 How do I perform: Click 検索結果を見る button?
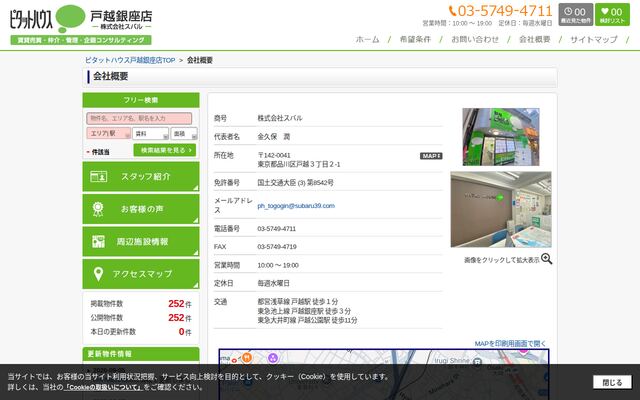pos(164,150)
